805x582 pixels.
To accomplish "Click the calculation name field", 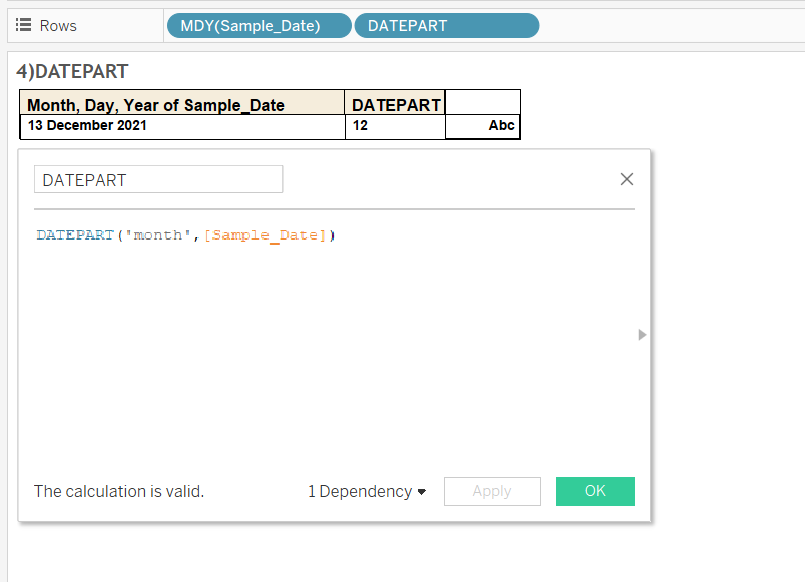I will (159, 179).
